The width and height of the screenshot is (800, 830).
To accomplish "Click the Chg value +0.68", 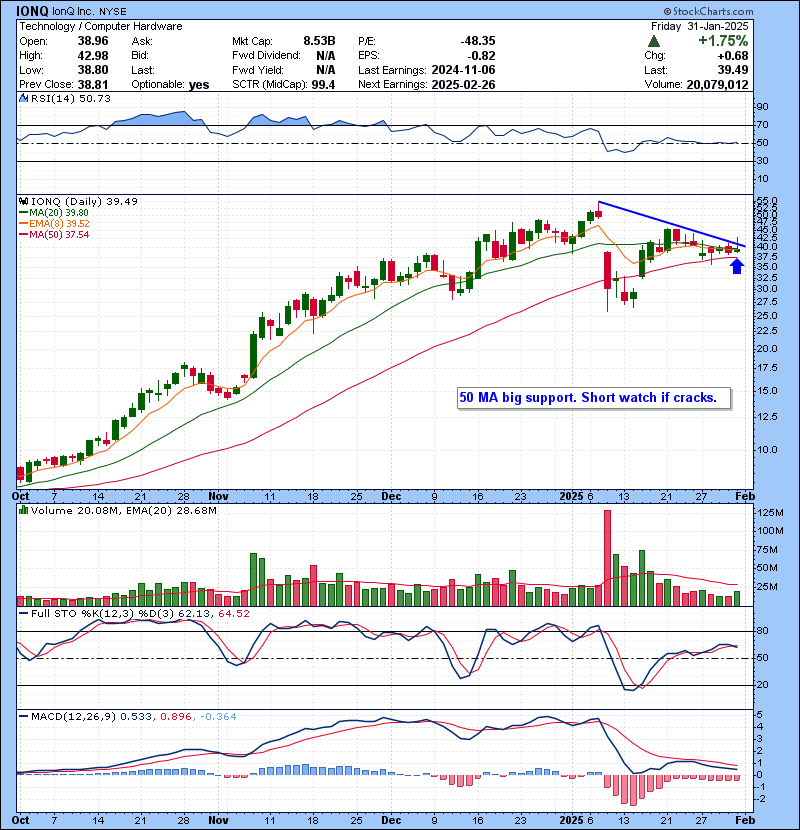I will (x=733, y=56).
